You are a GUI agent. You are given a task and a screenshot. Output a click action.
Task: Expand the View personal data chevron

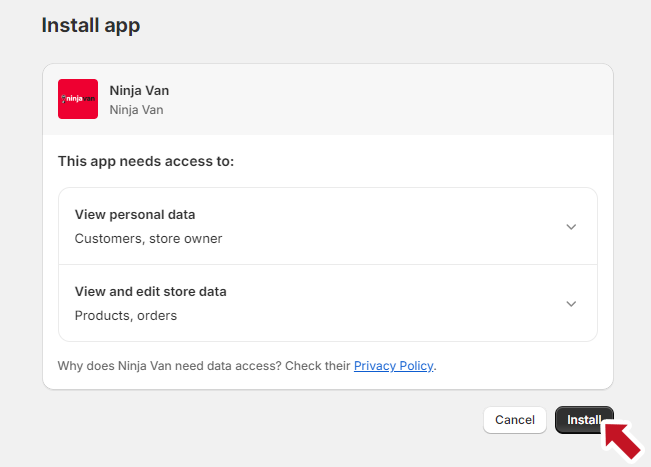point(571,227)
